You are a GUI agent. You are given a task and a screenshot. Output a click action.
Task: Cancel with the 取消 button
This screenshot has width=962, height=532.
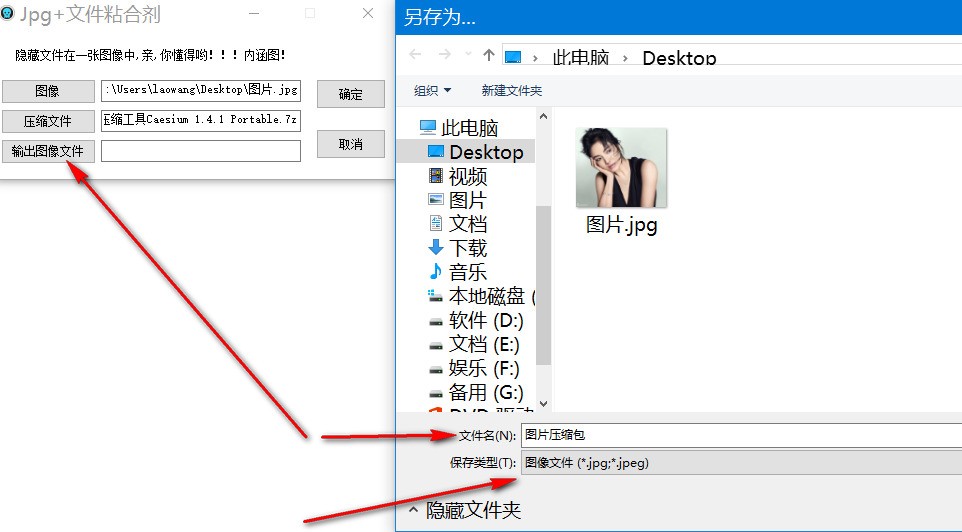tap(351, 144)
